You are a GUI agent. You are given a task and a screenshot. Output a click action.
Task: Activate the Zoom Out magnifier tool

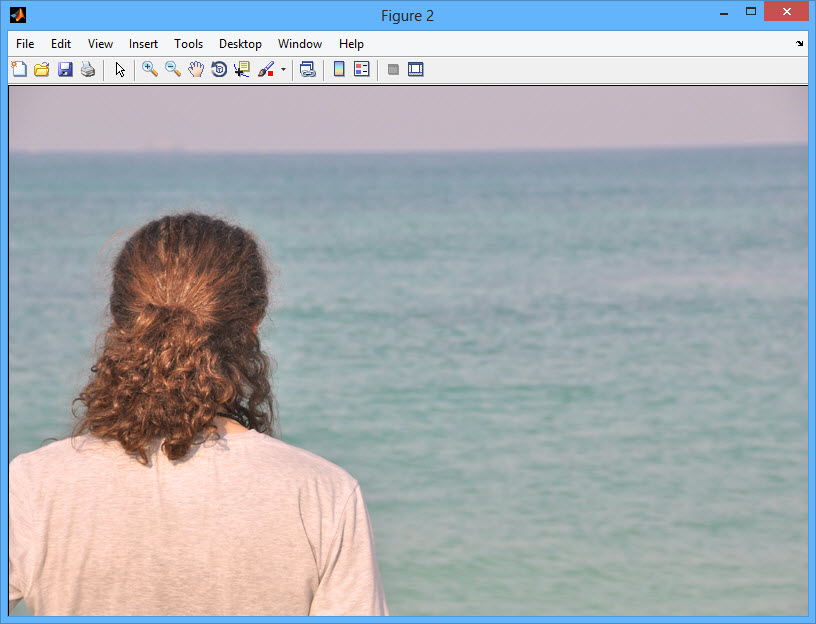pyautogui.click(x=173, y=69)
